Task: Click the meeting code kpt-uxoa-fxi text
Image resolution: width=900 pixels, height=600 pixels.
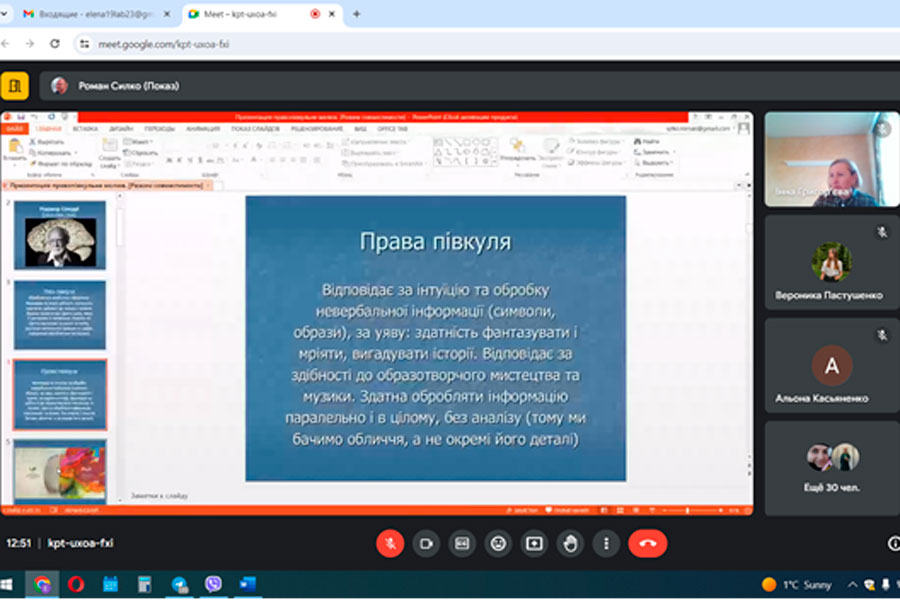Action: click(80, 543)
